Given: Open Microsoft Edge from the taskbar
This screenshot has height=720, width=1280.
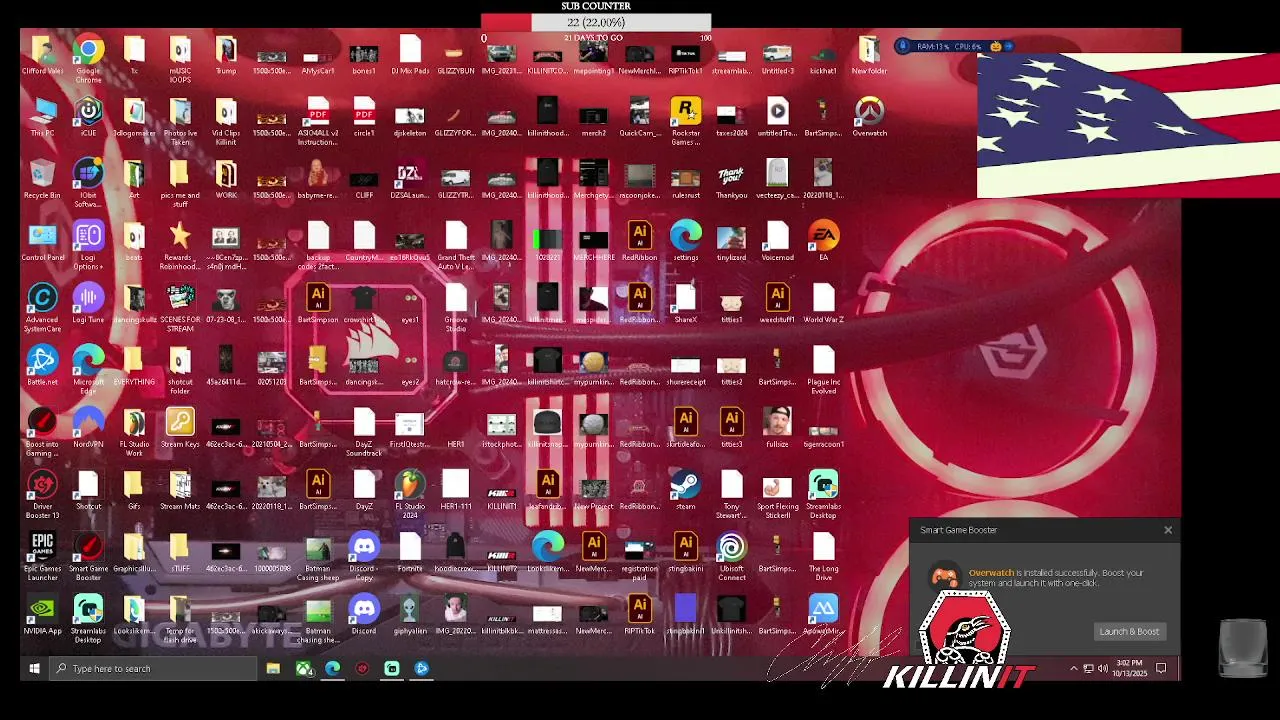Looking at the screenshot, I should [x=333, y=668].
